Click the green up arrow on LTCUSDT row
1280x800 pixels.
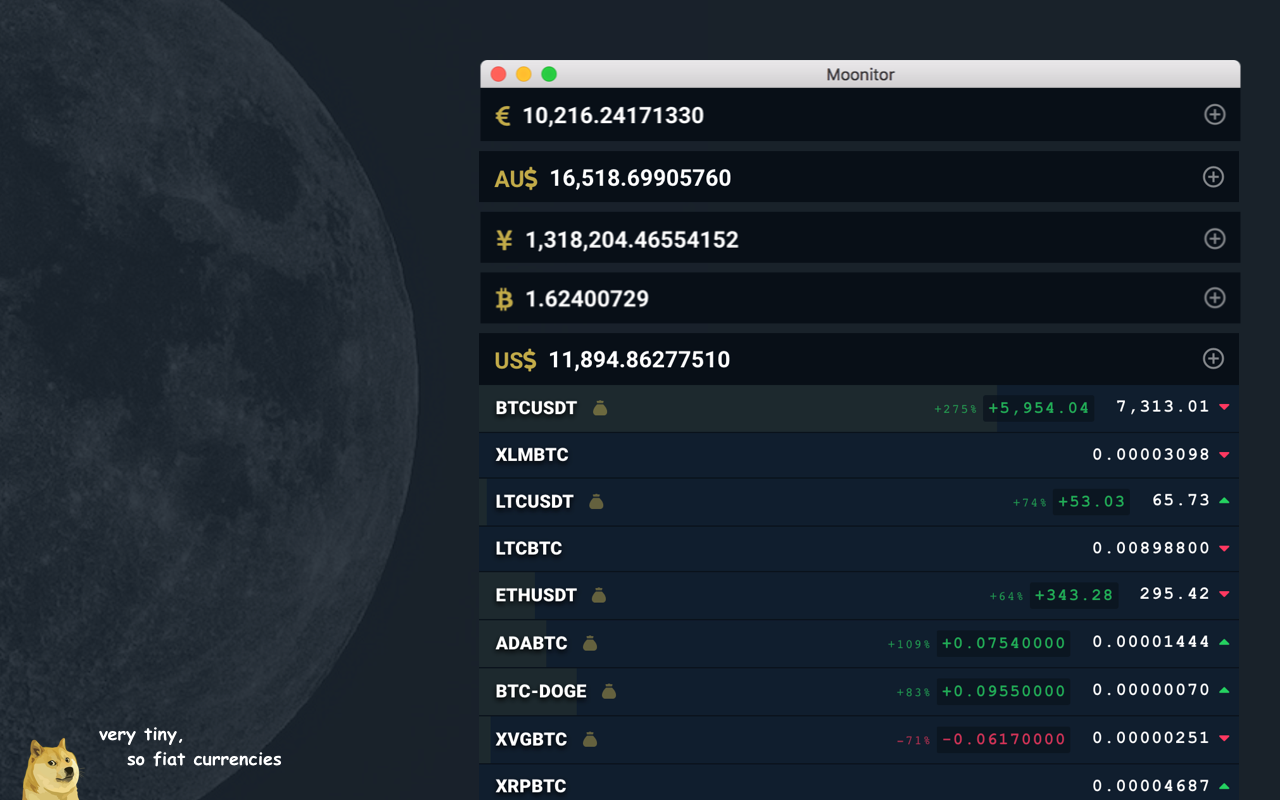(1224, 500)
